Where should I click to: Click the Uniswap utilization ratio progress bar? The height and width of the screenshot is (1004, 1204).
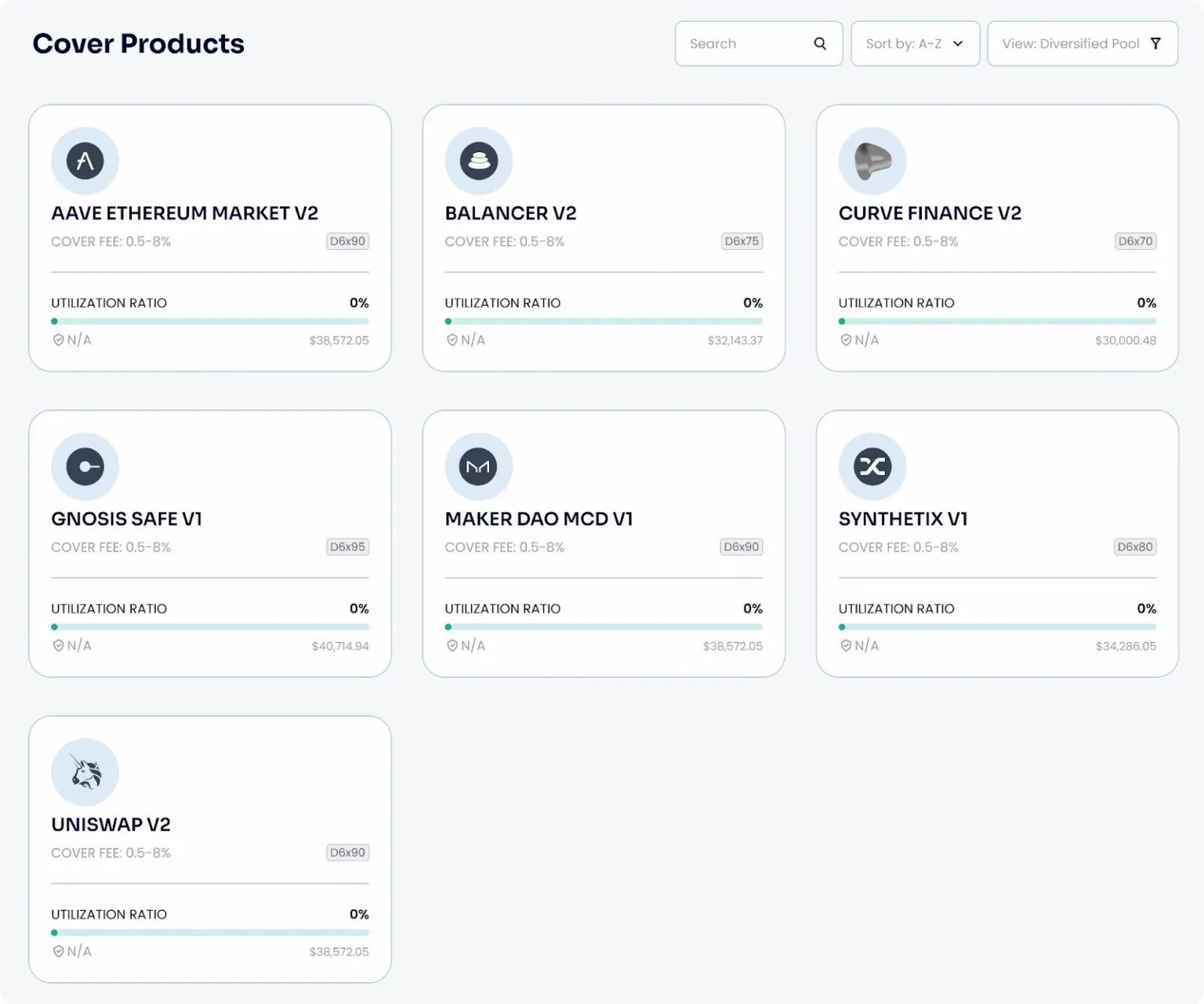(x=210, y=933)
